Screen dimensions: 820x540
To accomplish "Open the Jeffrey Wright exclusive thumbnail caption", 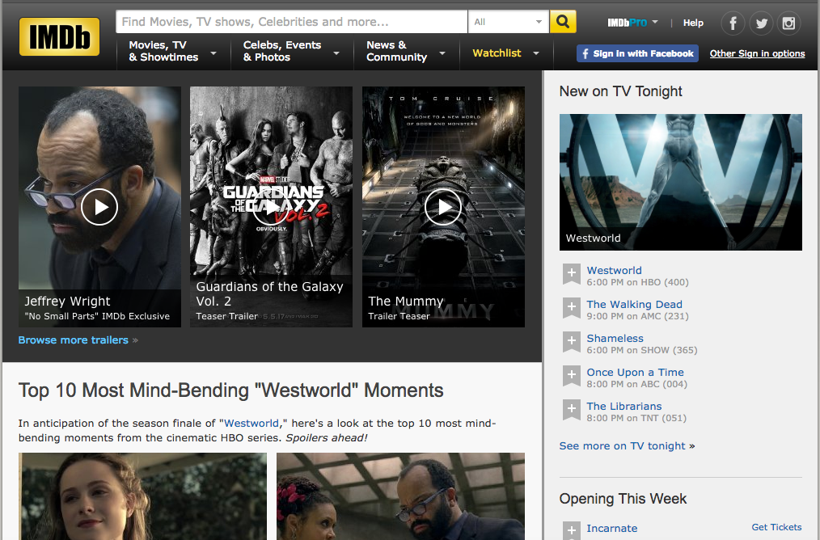I will click(x=97, y=308).
